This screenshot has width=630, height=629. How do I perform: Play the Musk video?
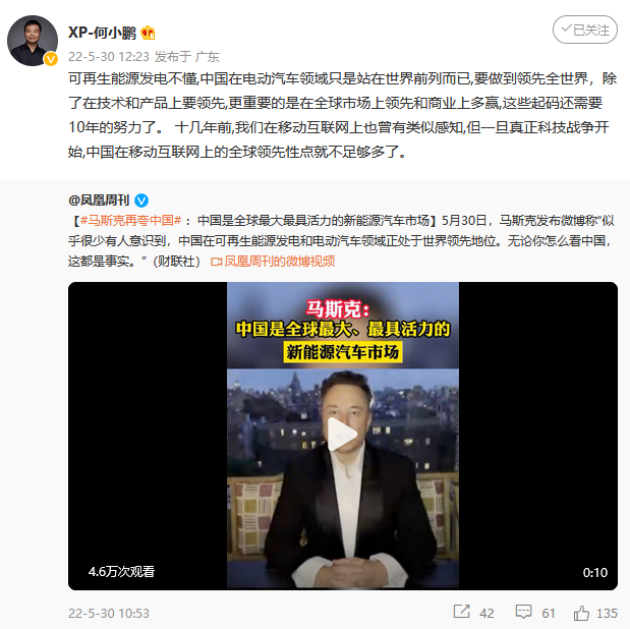click(x=342, y=434)
